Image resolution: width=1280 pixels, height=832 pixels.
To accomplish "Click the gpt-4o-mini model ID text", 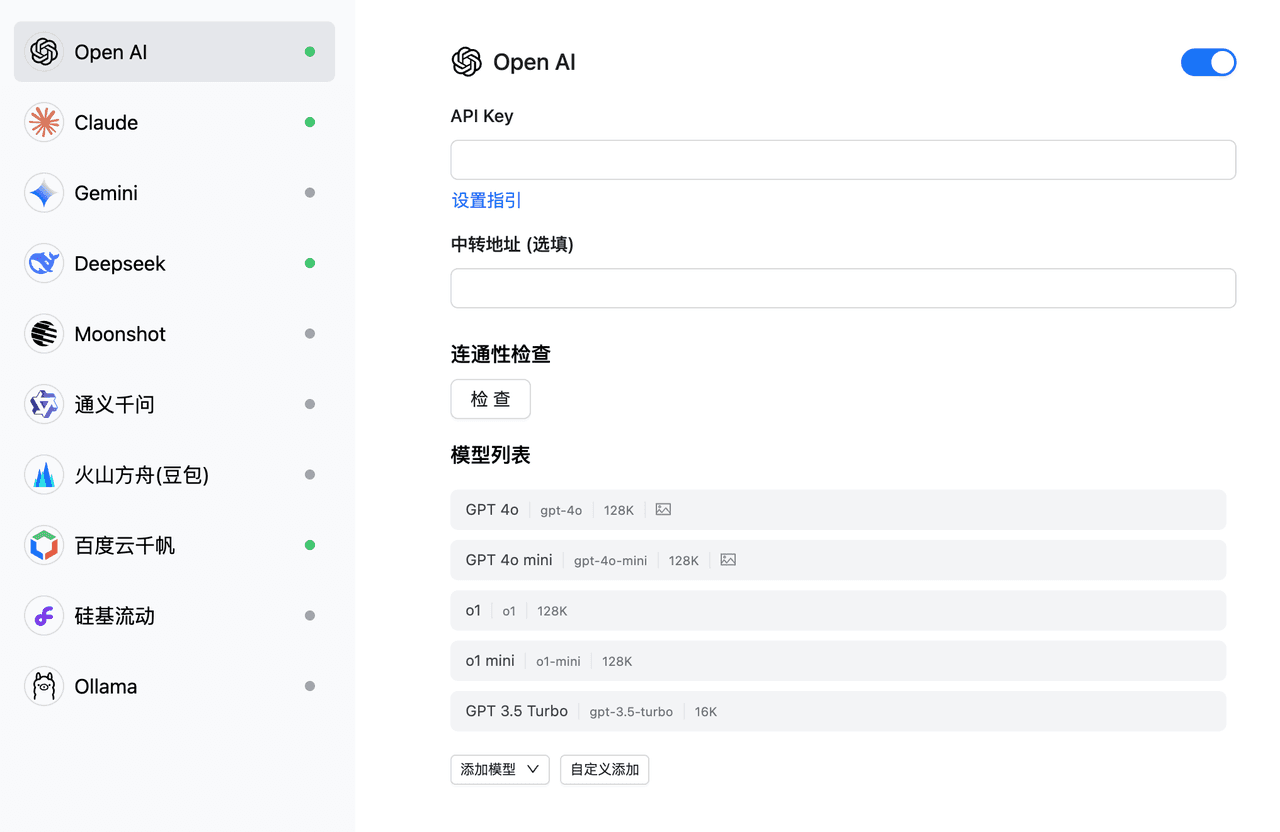I will (x=610, y=561).
